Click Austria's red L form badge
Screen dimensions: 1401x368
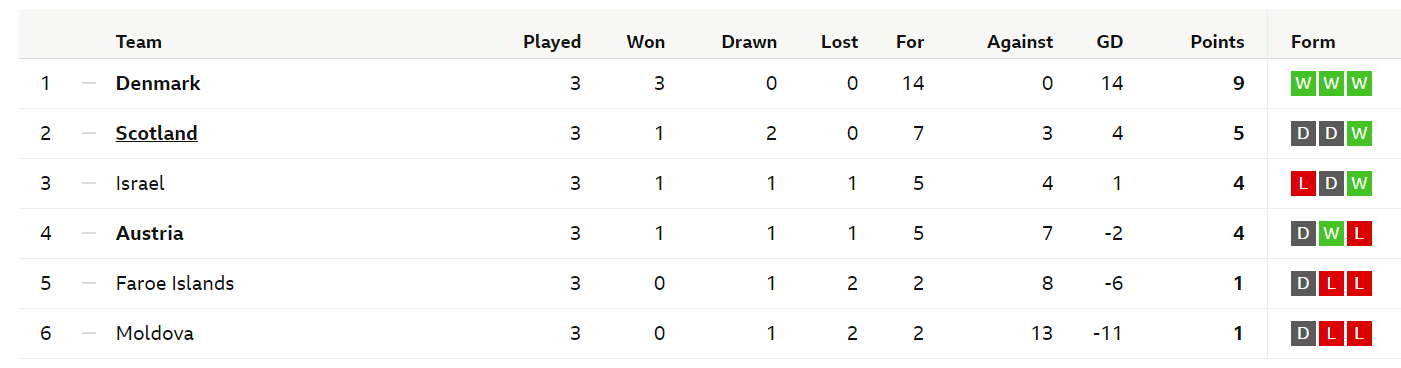tap(1359, 234)
